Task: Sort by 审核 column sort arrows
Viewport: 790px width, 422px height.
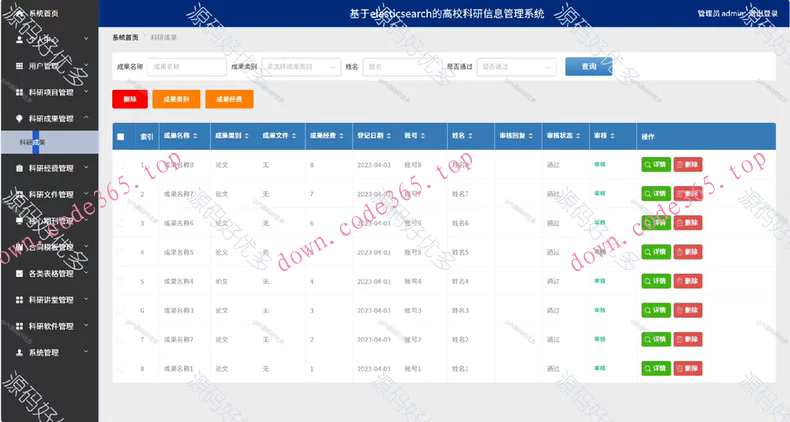Action: coord(612,136)
